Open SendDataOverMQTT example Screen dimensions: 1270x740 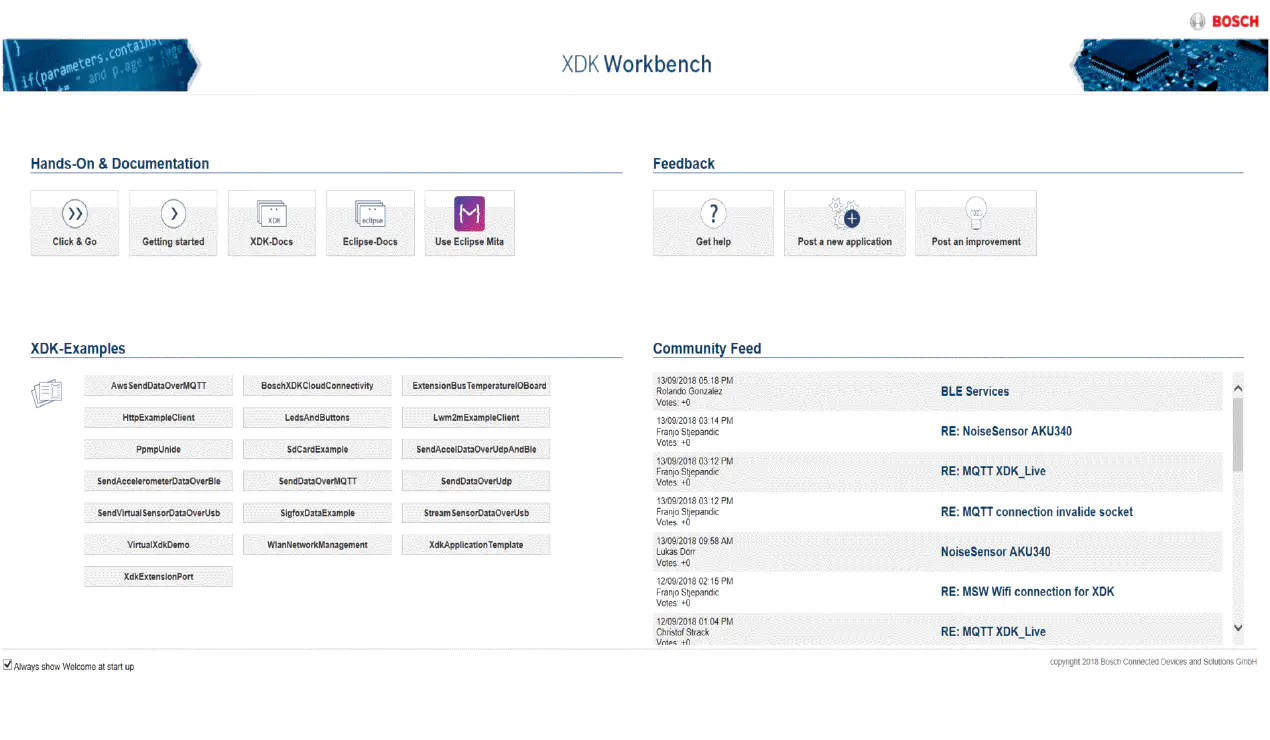317,482
